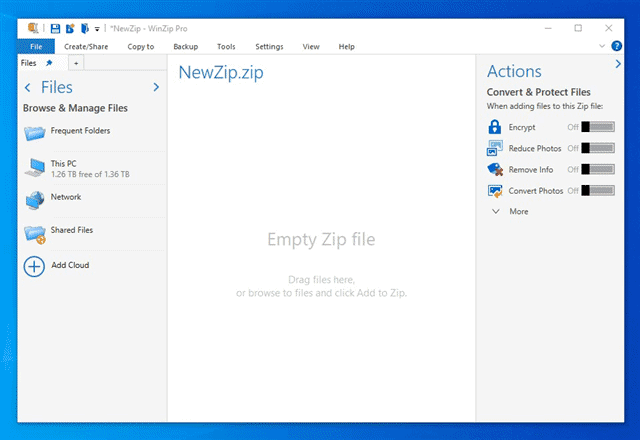Viewport: 640px width, 440px height.
Task: Close the WinZip Pro window
Action: pyautogui.click(x=609, y=28)
